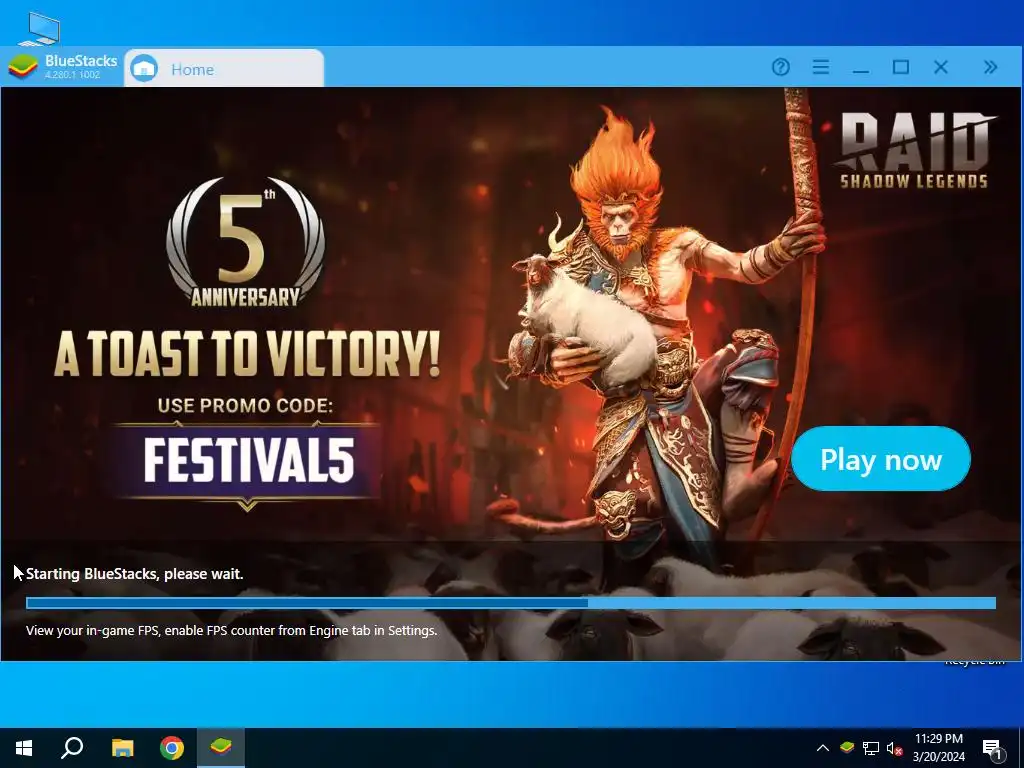Maximize the BlueStacks window
Viewport: 1024px width, 768px height.
point(901,67)
